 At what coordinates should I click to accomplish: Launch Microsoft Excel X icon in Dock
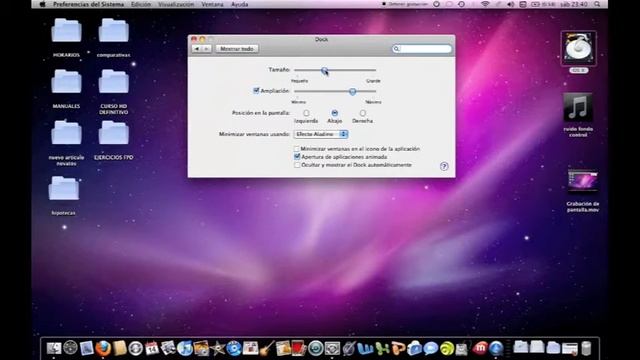[x=382, y=348]
